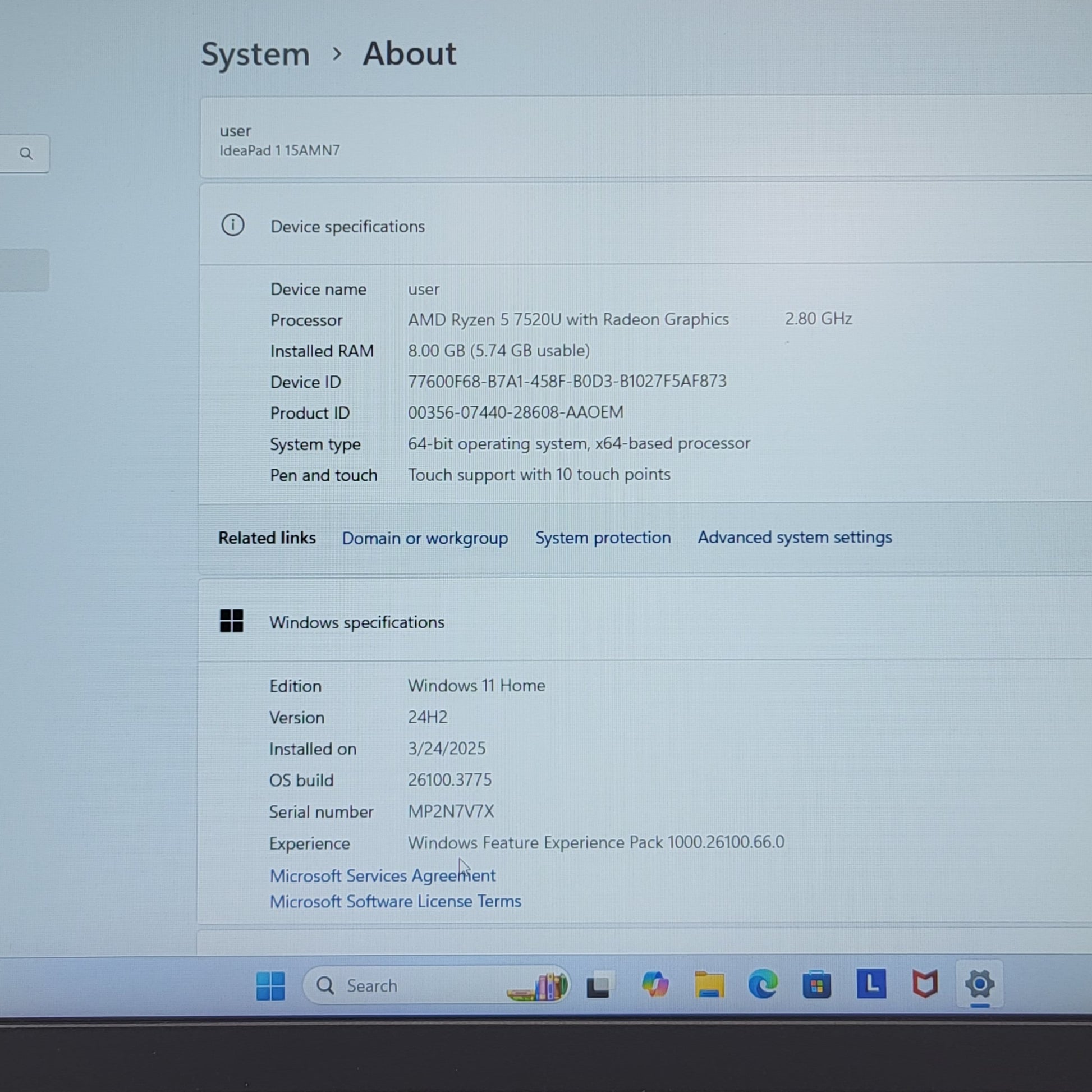The width and height of the screenshot is (1092, 1092).
Task: Open Task View from taskbar
Action: click(598, 986)
